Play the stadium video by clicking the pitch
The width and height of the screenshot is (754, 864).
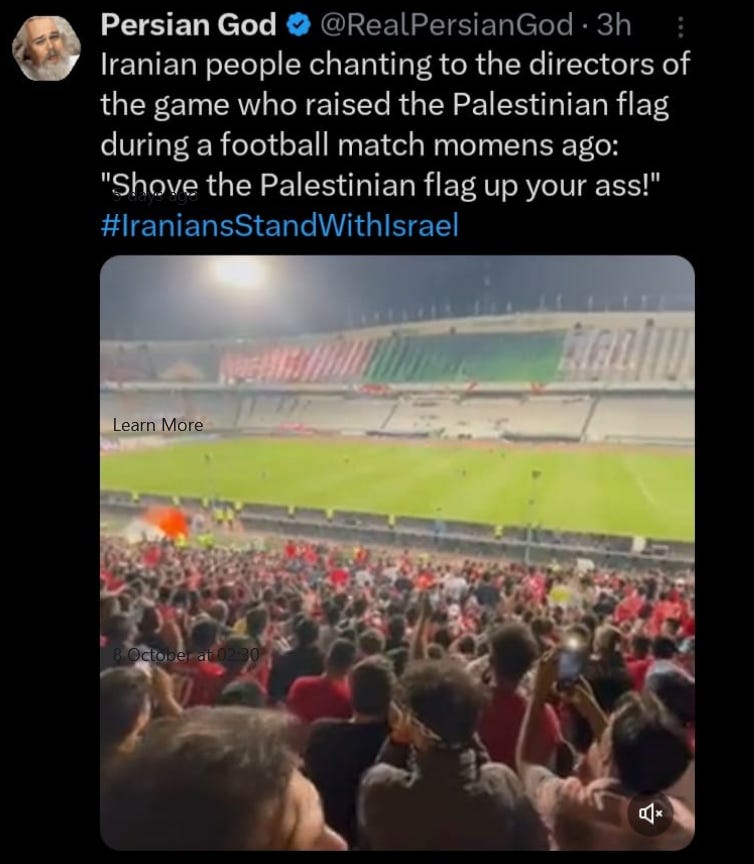397,485
